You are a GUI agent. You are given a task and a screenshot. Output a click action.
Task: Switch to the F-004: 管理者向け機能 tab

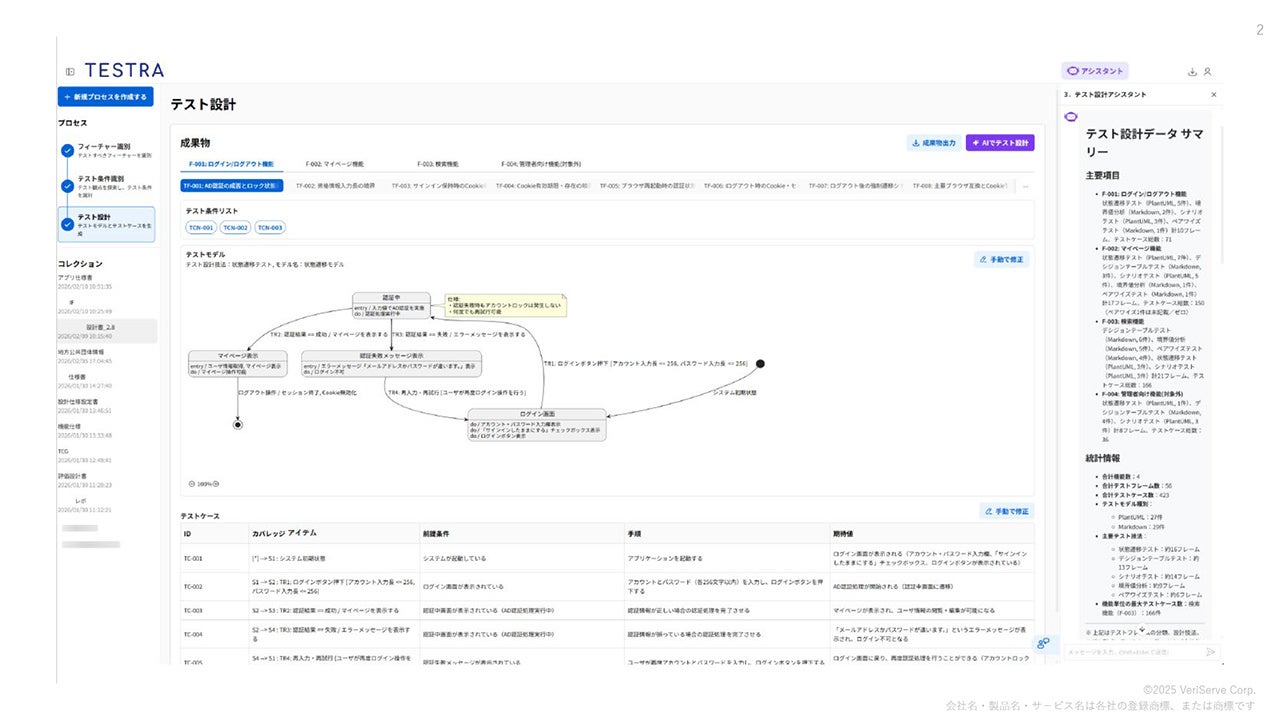click(541, 164)
